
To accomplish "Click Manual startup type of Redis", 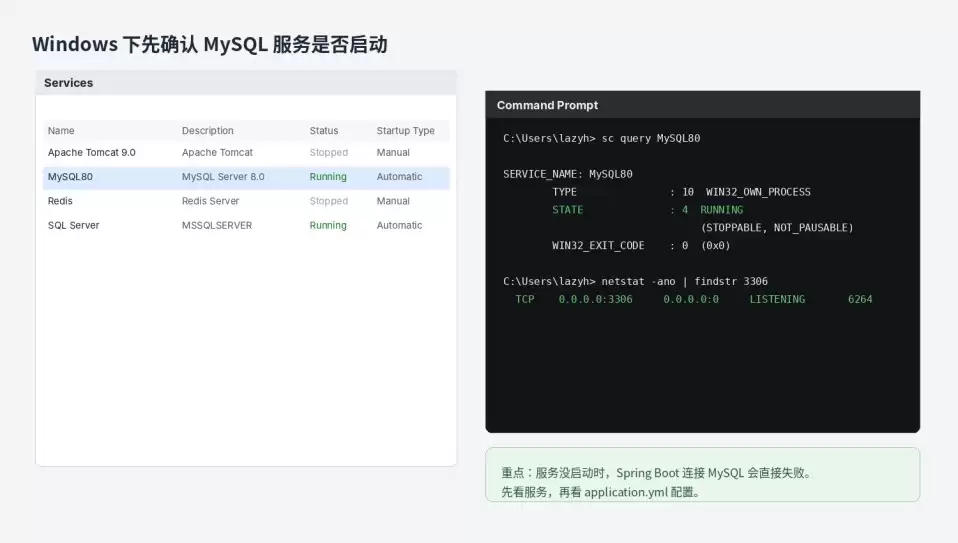I will pyautogui.click(x=393, y=201).
